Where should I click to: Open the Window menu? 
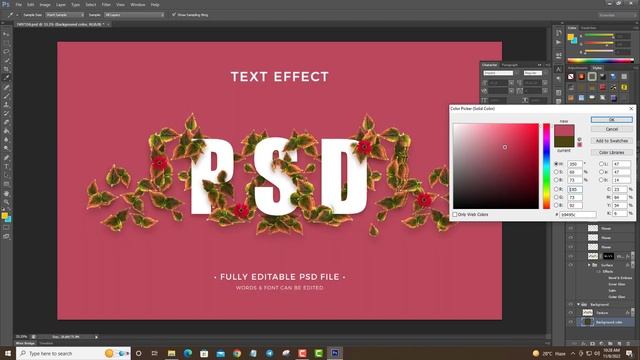(138, 4)
